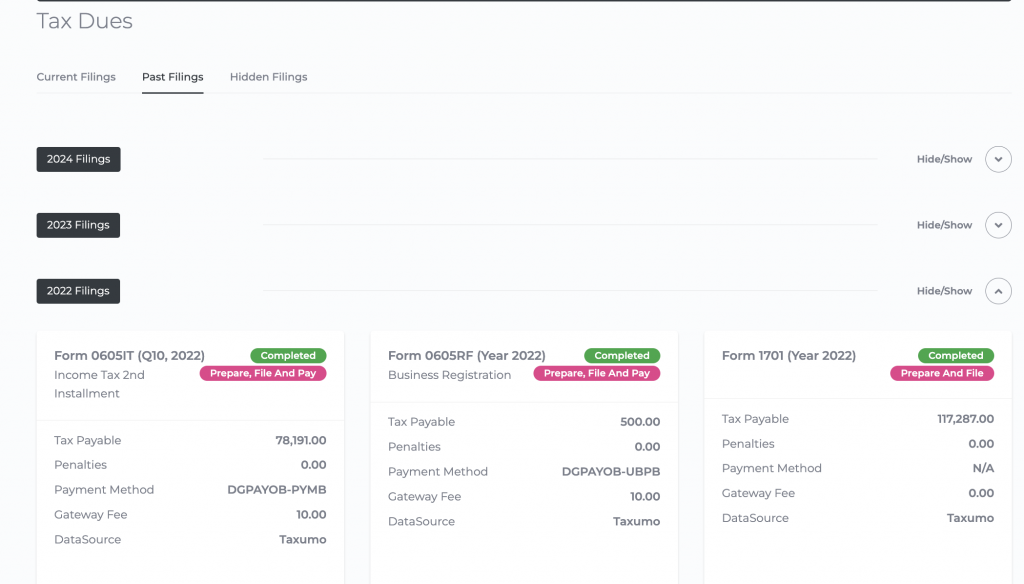Click Hide/Show text for 2022 Filings
The image size is (1024, 584).
[x=944, y=291]
